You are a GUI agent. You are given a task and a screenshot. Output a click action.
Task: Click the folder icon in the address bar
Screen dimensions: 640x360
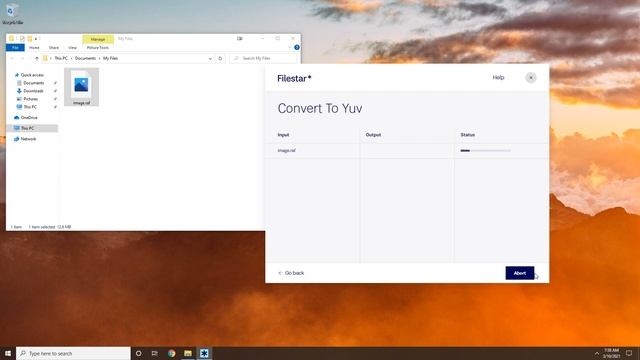(x=45, y=59)
